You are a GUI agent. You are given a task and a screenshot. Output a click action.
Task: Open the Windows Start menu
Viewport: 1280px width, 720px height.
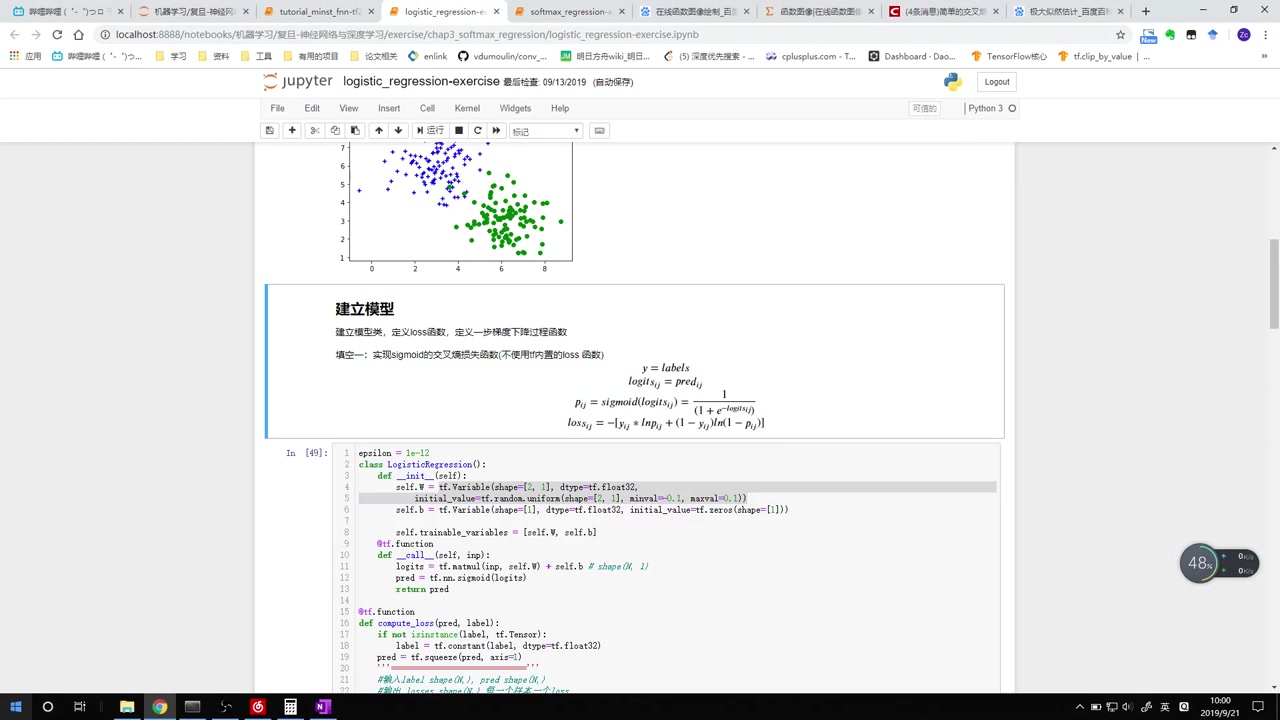[16, 706]
